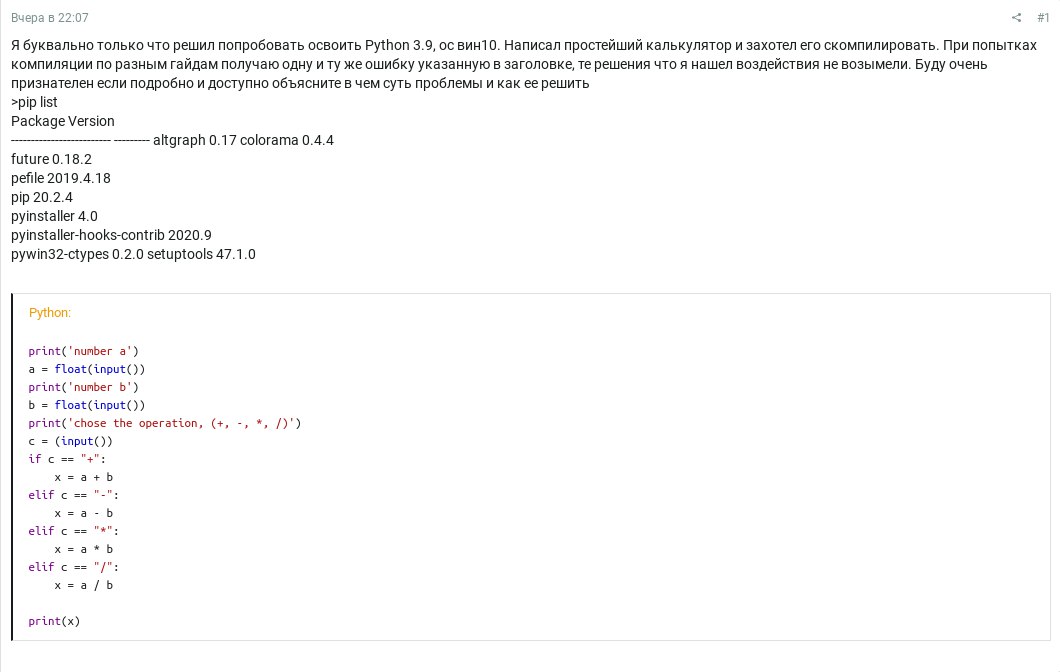Click the x = a / b code line
1060x672 pixels.
pos(83,585)
